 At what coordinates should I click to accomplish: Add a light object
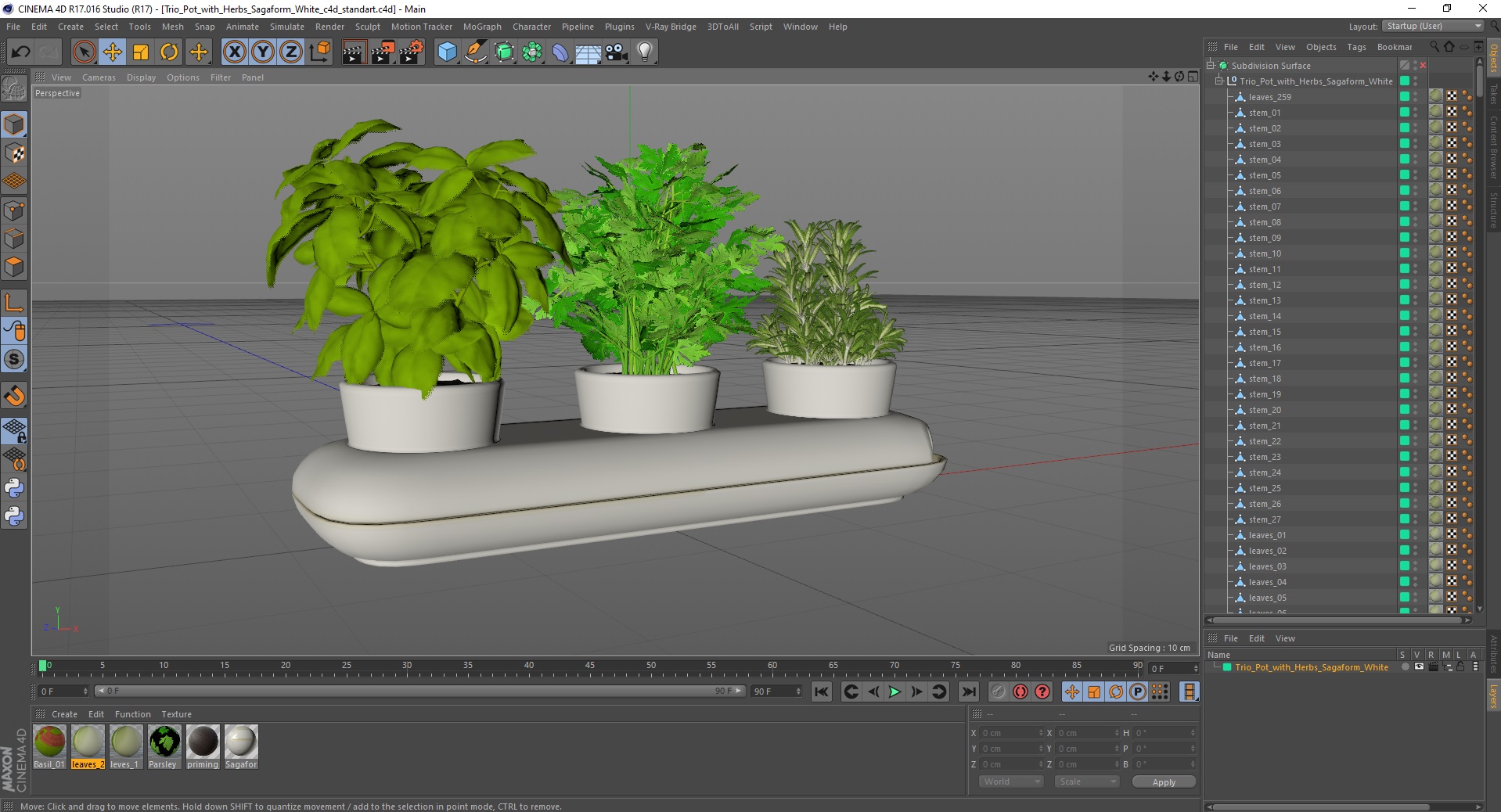[645, 52]
